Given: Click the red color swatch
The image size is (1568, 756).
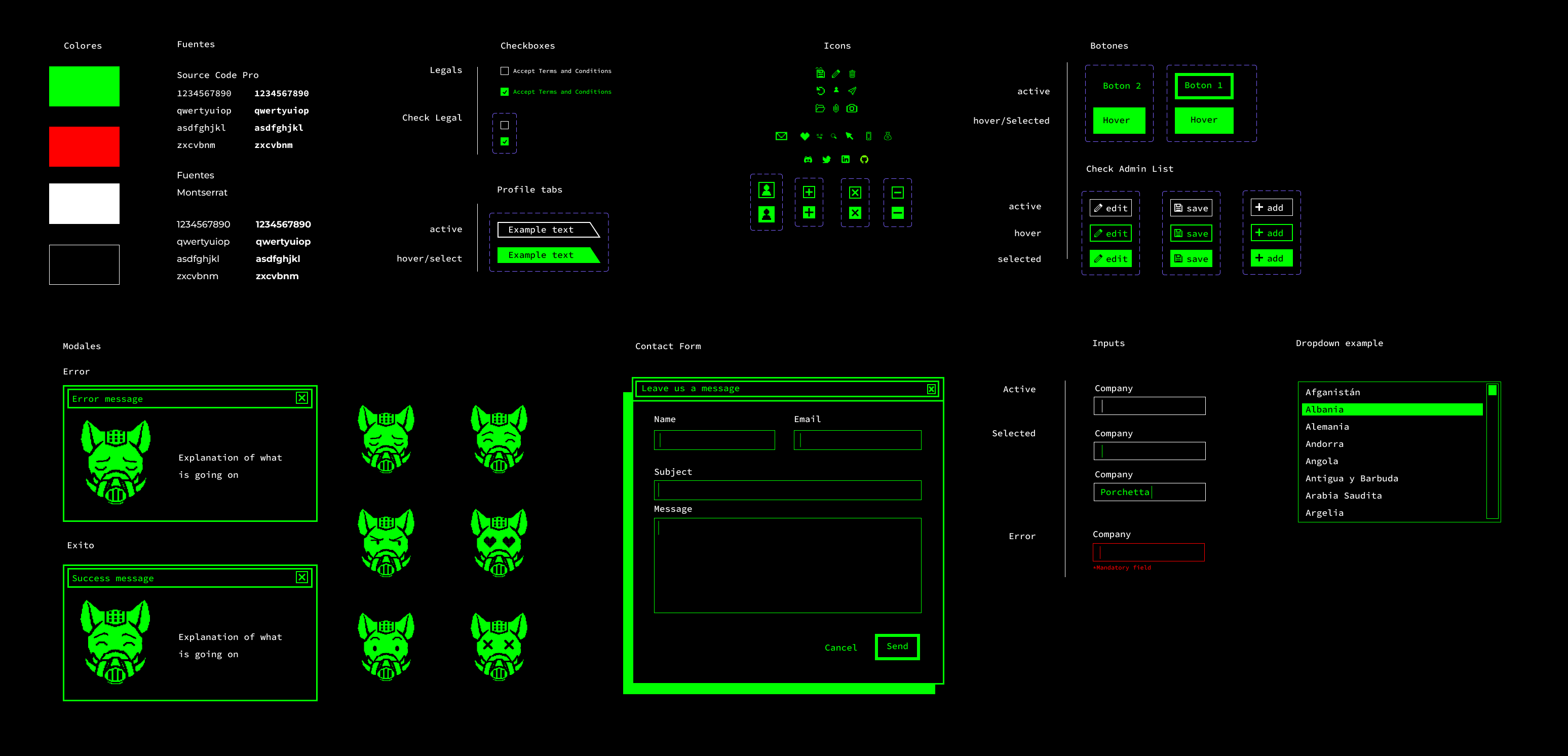Looking at the screenshot, I should (x=85, y=147).
